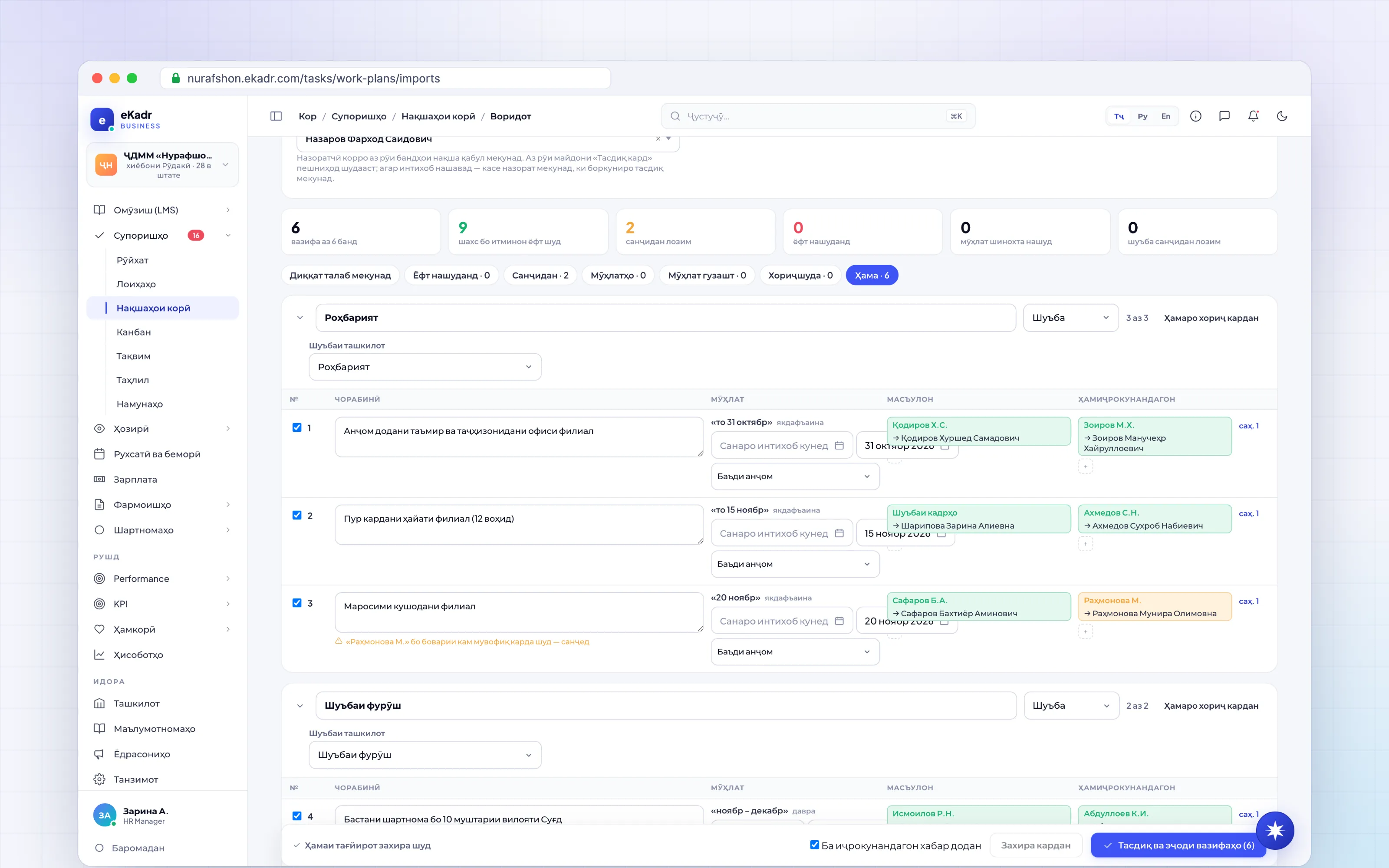This screenshot has height=868, width=1389.
Task: Clear the Назаров Фарҳод Саидович selection
Action: [x=658, y=138]
